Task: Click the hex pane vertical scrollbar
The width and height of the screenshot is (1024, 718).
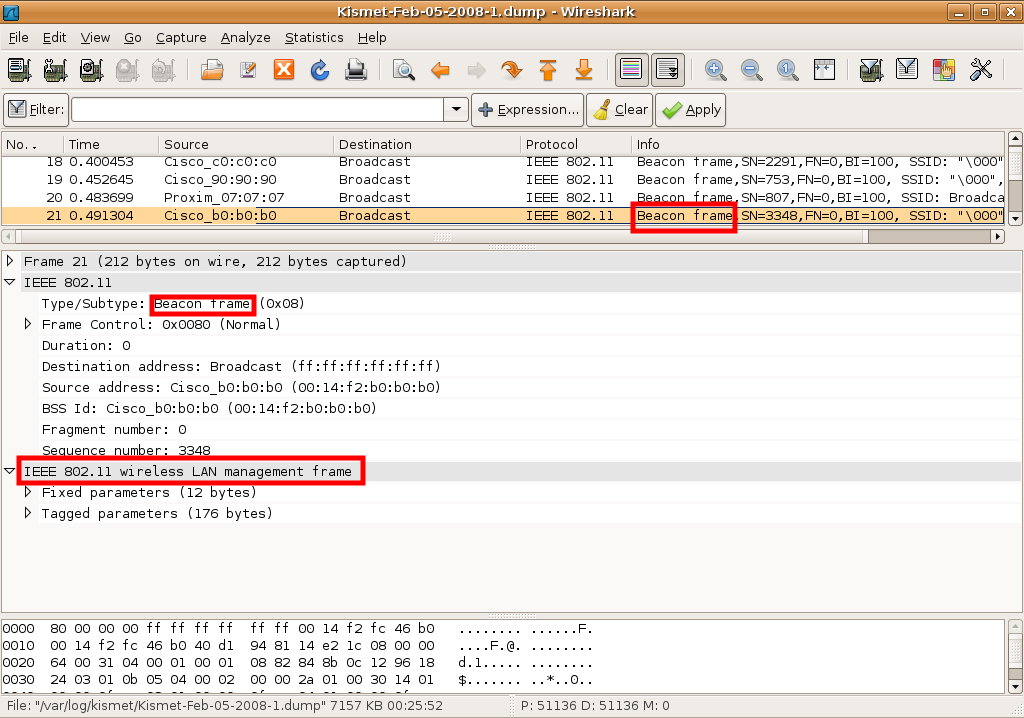Action: click(x=1015, y=657)
